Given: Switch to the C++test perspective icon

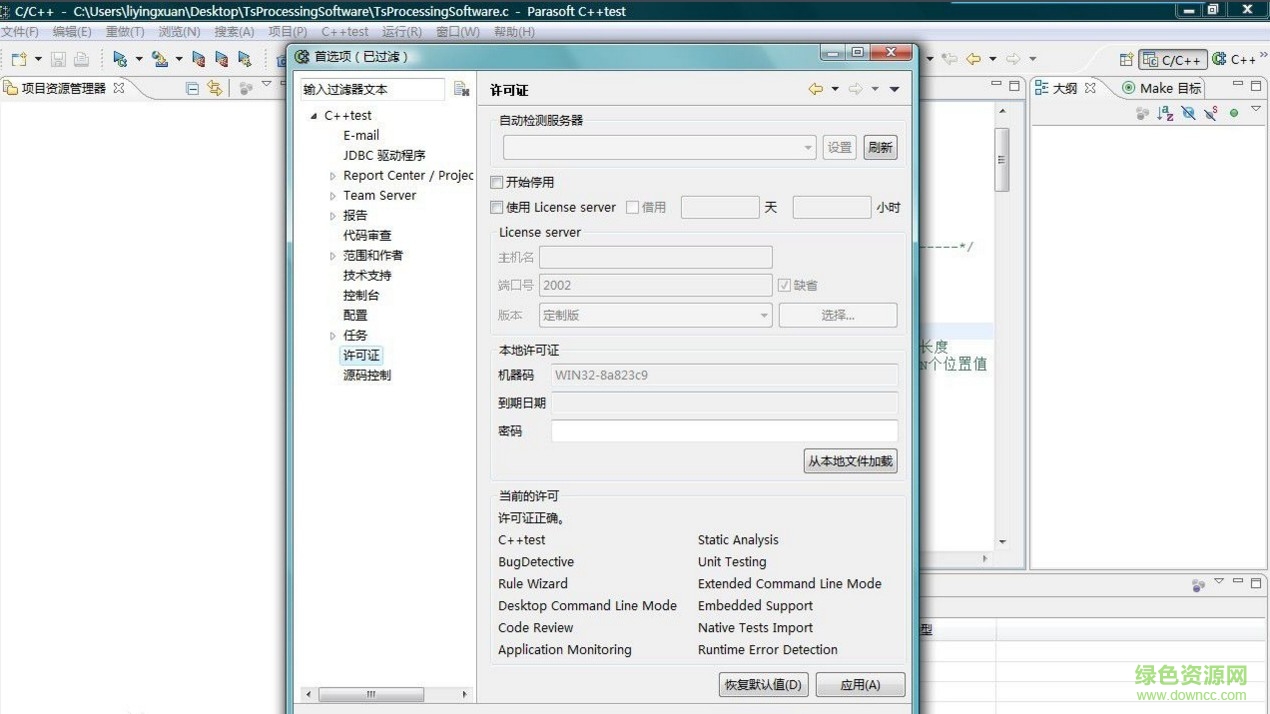Looking at the screenshot, I should [x=1217, y=59].
